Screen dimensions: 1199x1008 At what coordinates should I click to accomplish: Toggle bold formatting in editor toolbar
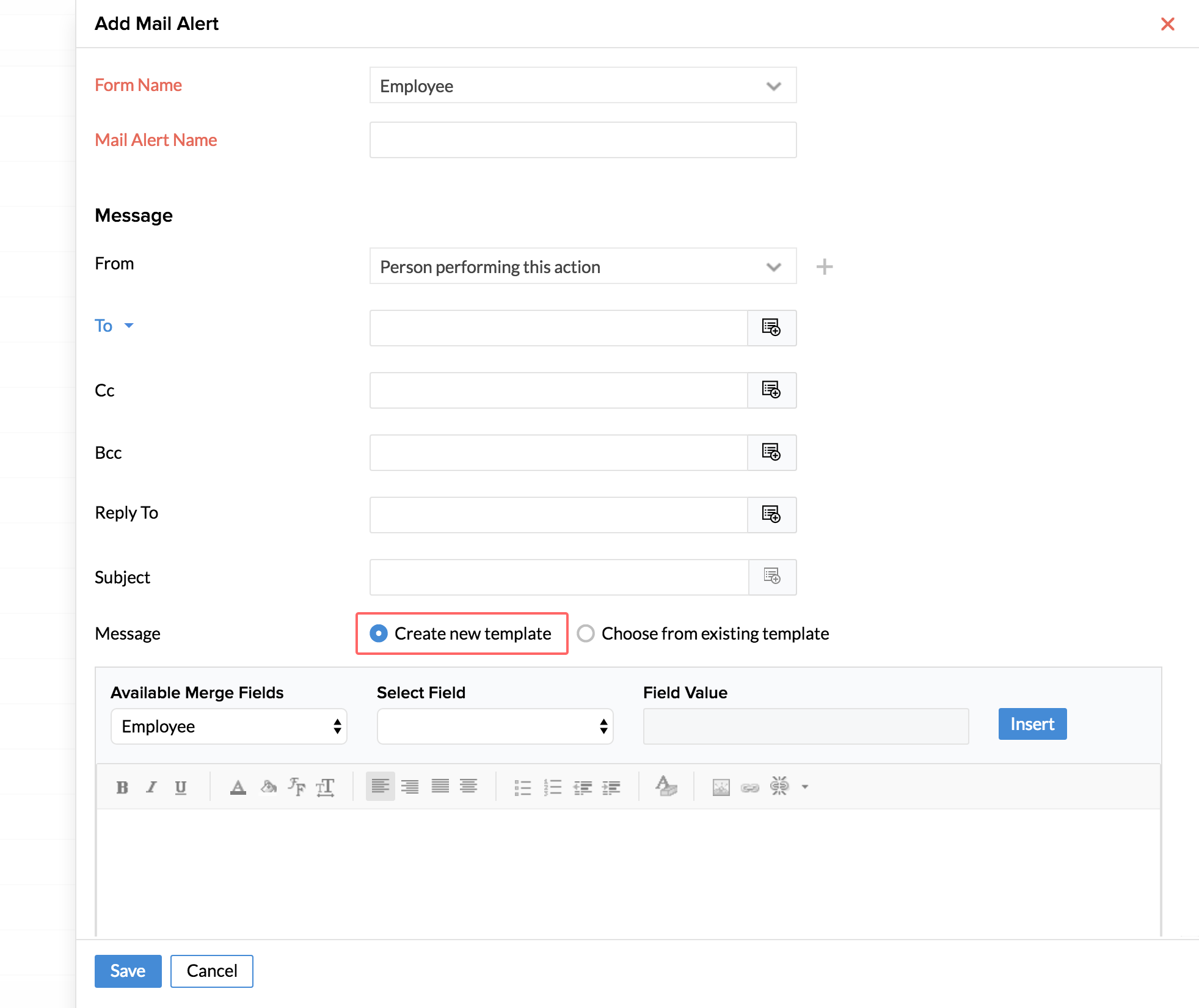[122, 787]
